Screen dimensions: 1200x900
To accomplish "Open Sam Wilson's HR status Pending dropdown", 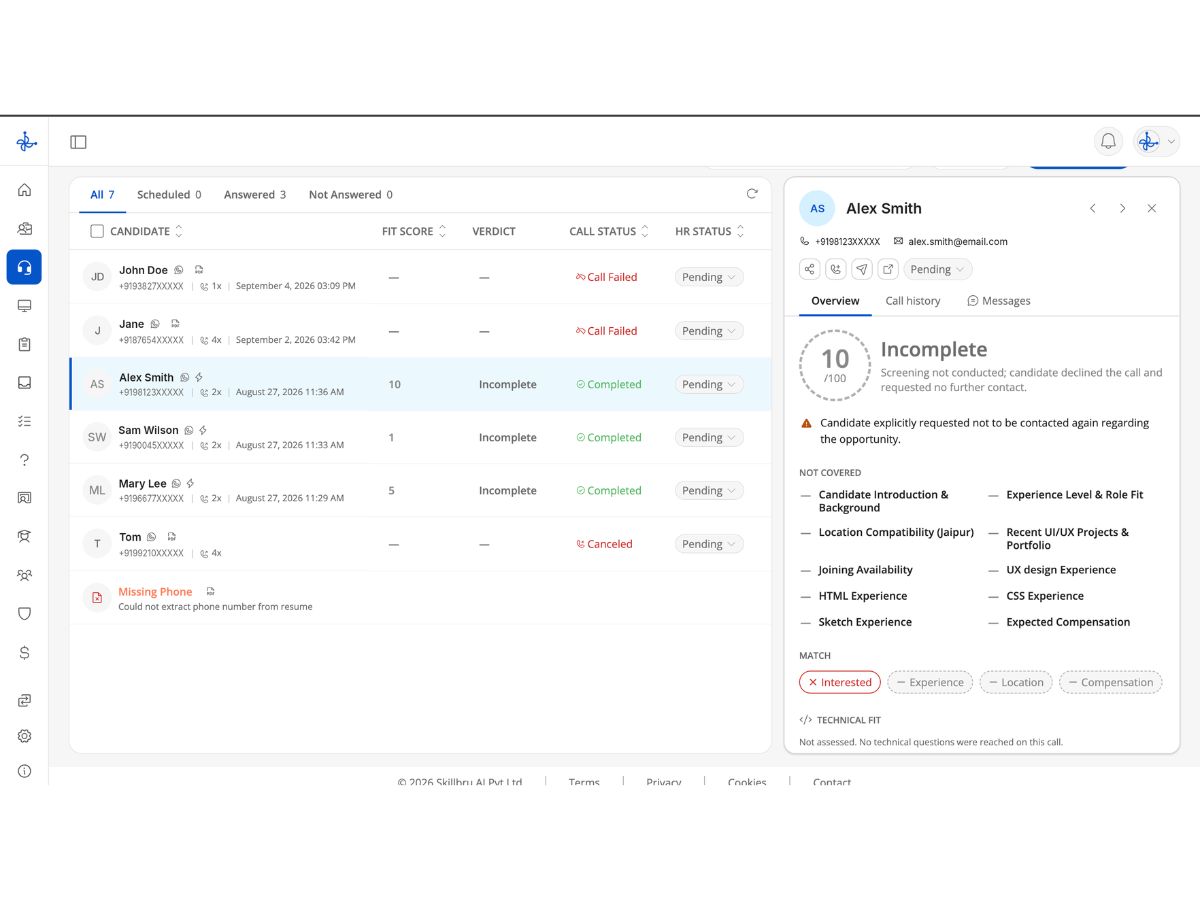I will tap(709, 438).
